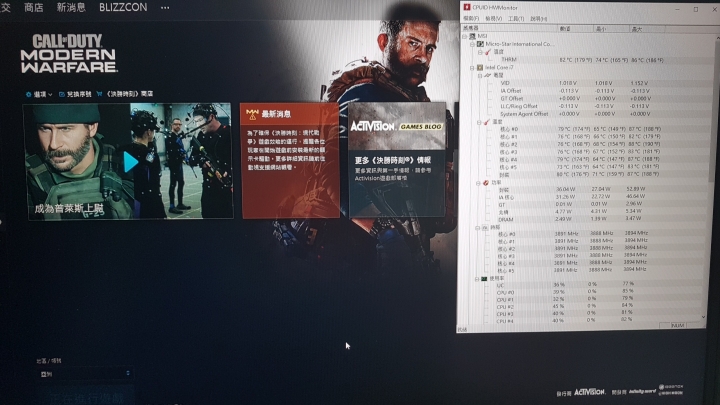Screen dimensions: 720x405
Task: Click the 電壓 voltage waveform icon
Action: click(488, 75)
